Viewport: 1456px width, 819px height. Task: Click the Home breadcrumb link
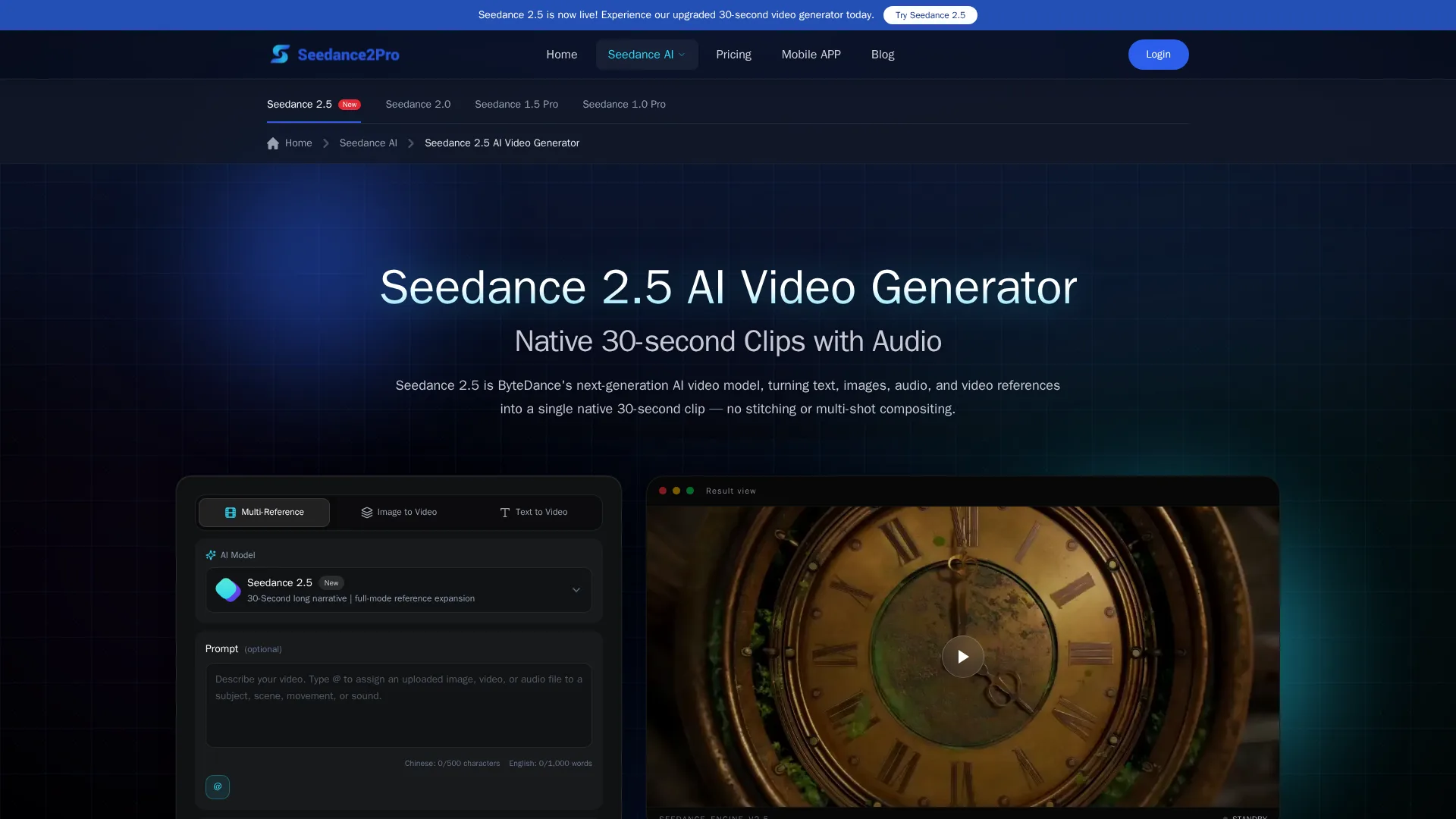299,143
